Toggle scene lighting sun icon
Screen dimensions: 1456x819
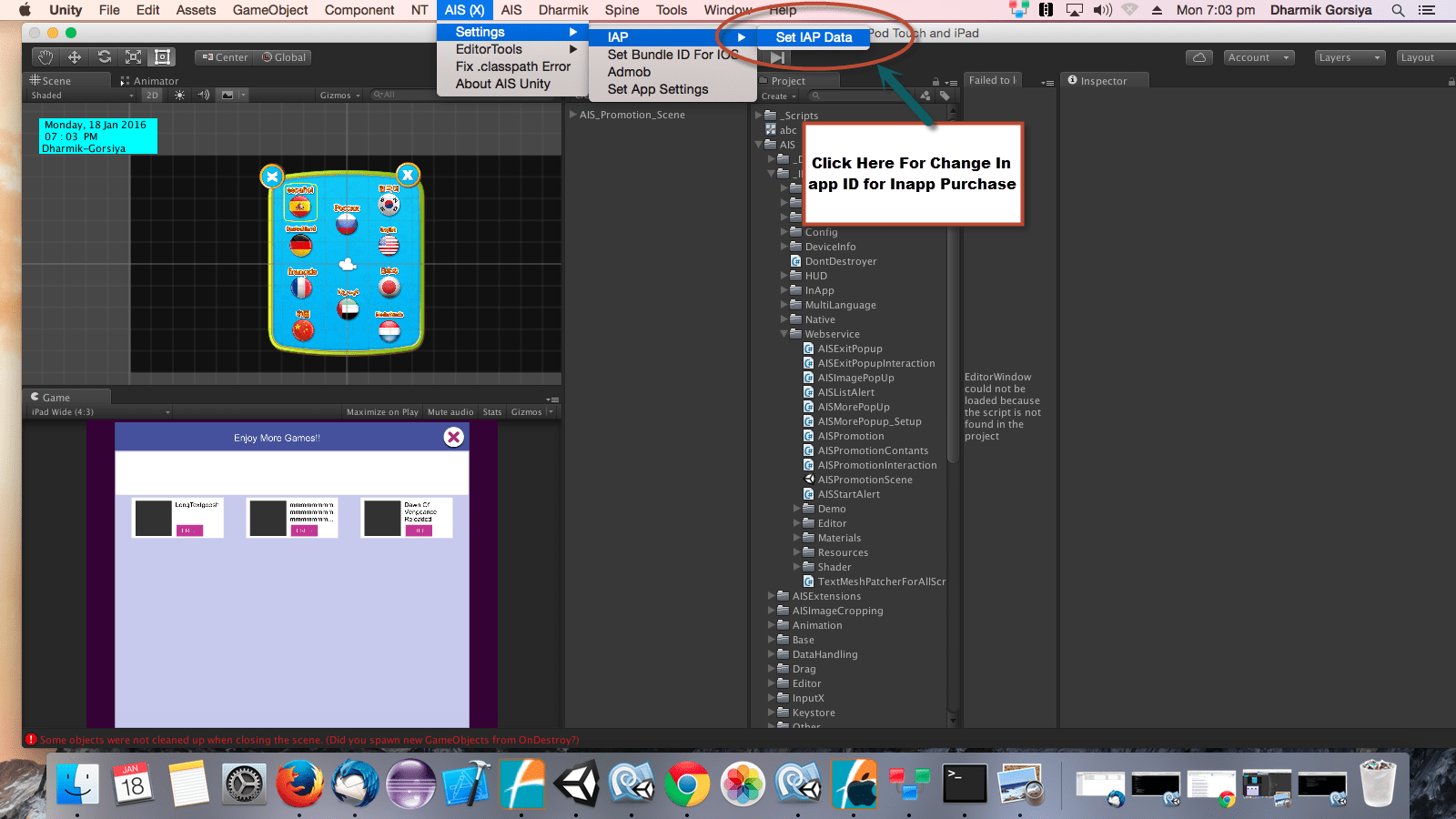click(179, 95)
